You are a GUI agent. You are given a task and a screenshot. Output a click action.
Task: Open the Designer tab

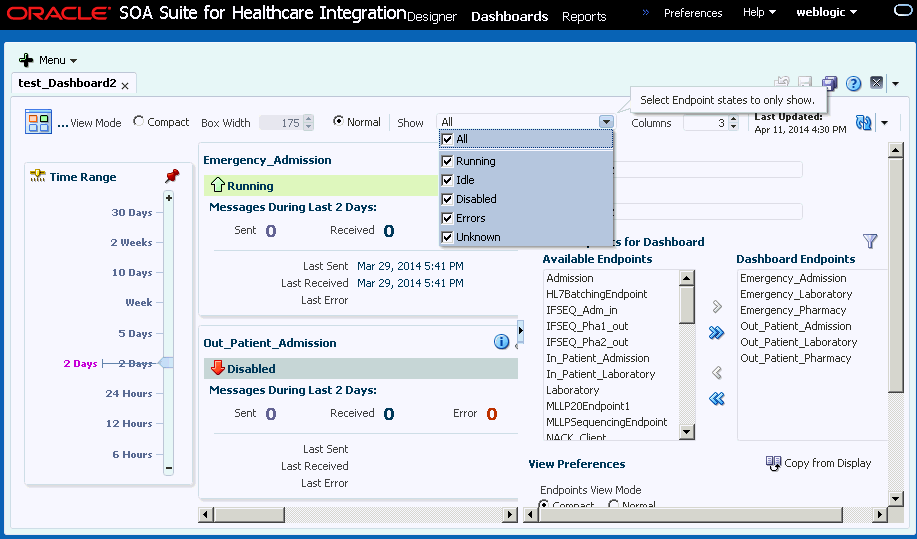click(x=432, y=16)
